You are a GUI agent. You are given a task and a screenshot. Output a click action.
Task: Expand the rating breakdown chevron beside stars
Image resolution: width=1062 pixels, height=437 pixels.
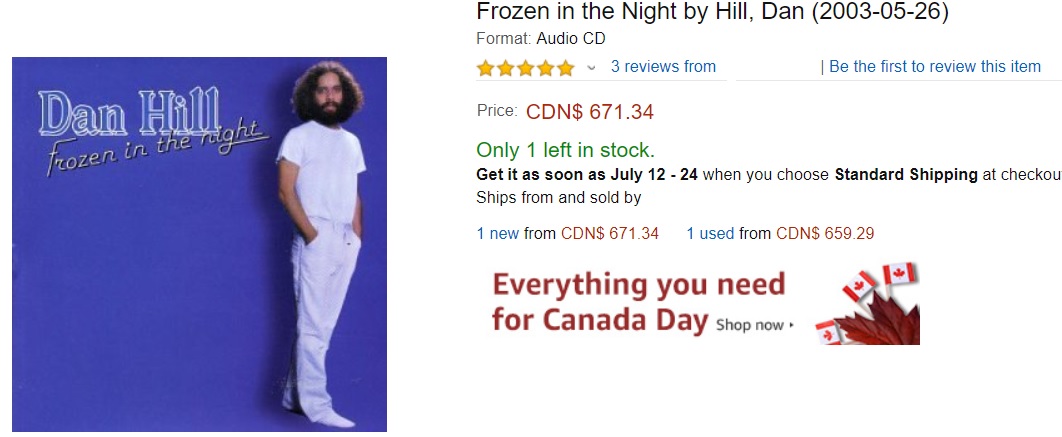[x=591, y=68]
